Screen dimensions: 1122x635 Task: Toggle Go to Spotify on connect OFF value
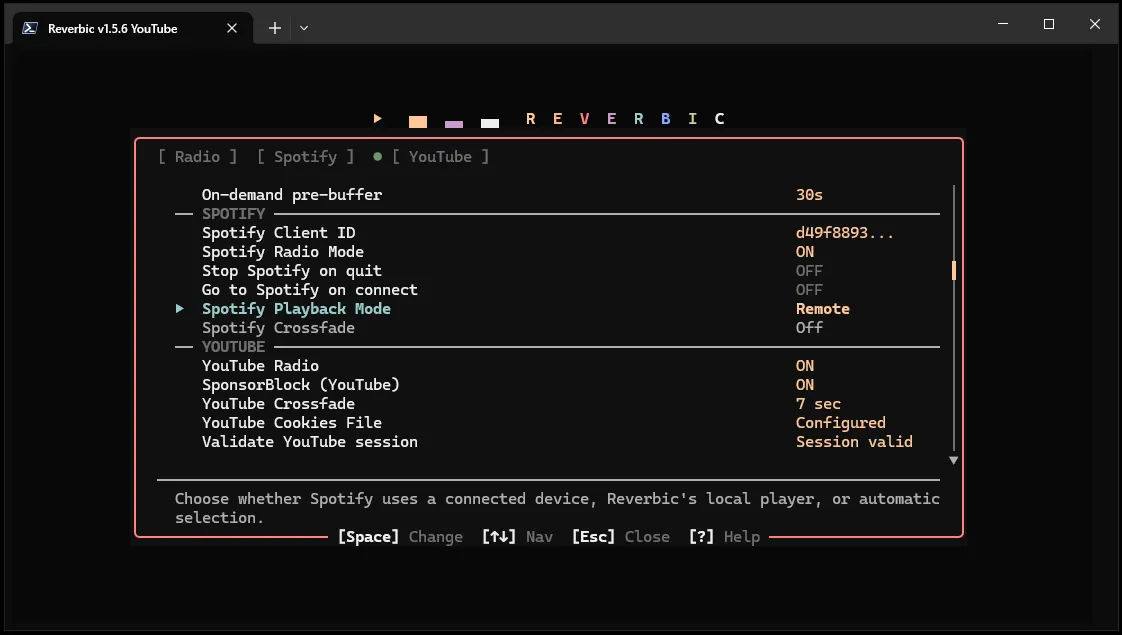coord(809,290)
